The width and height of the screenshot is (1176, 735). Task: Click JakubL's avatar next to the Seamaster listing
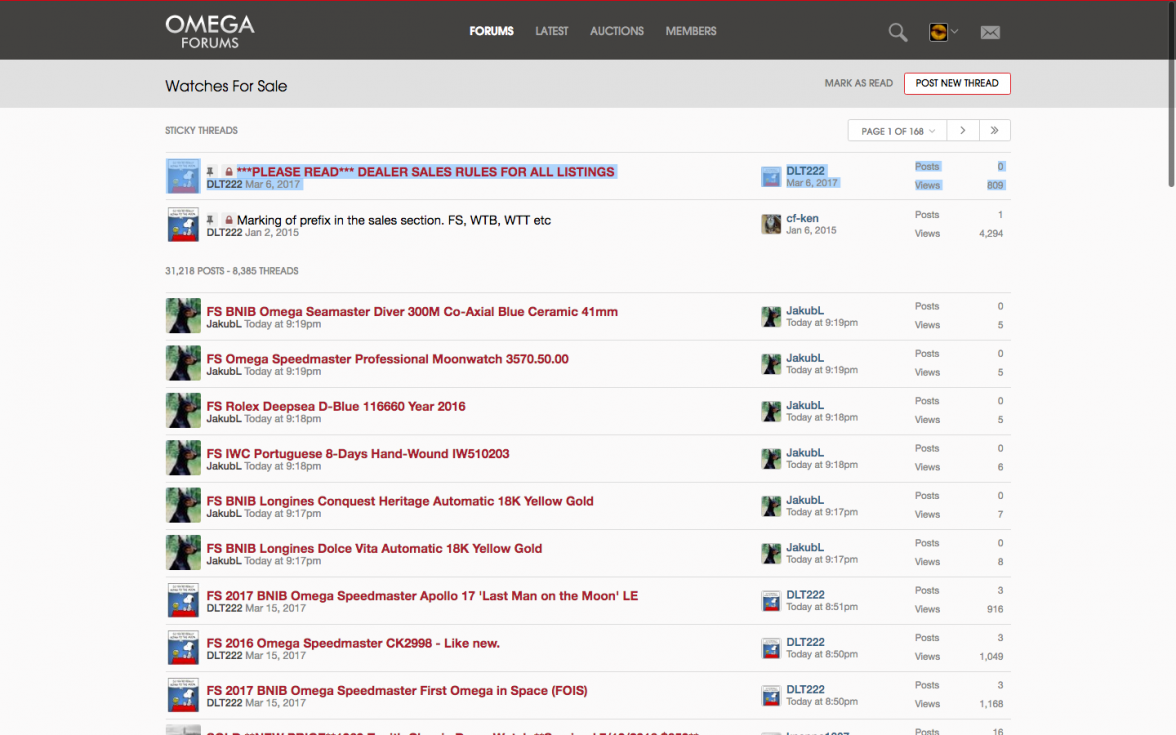pos(771,315)
